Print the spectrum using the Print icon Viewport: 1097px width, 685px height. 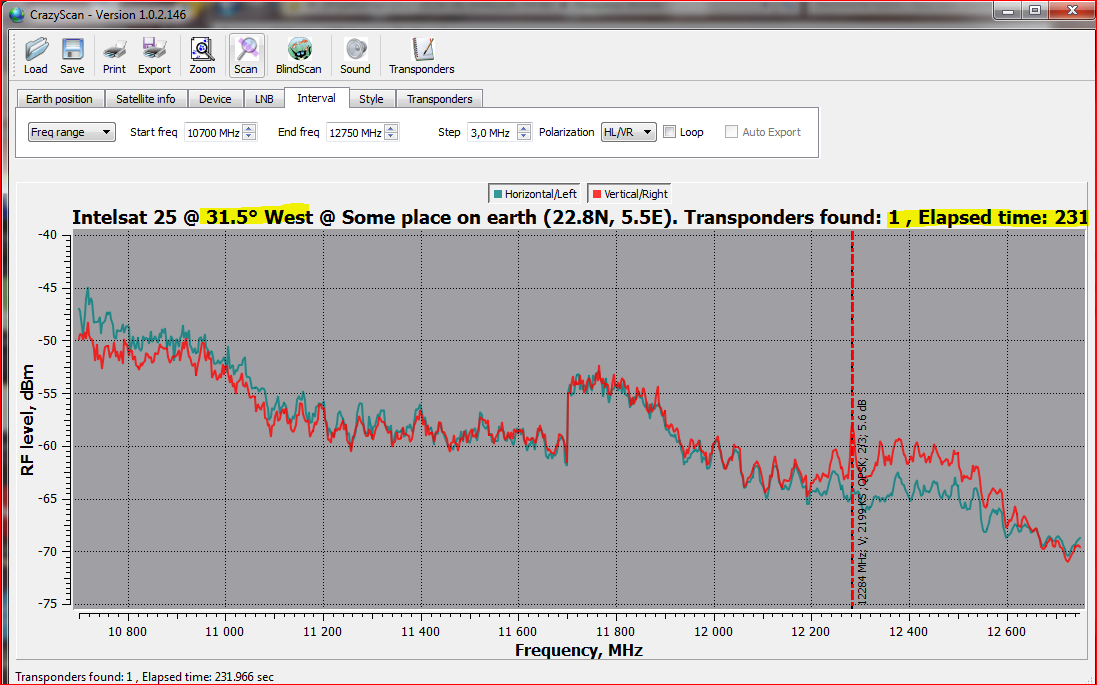[114, 55]
